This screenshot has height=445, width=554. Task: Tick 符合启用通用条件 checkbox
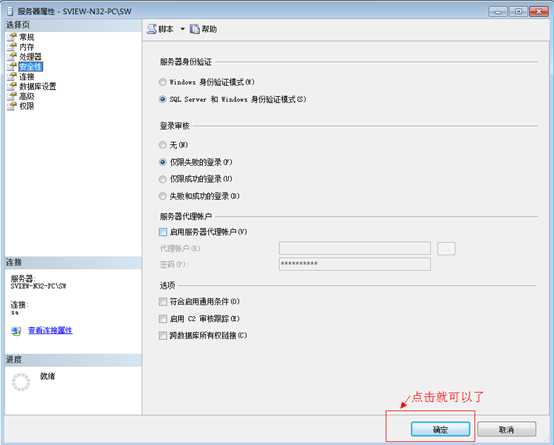tap(163, 301)
